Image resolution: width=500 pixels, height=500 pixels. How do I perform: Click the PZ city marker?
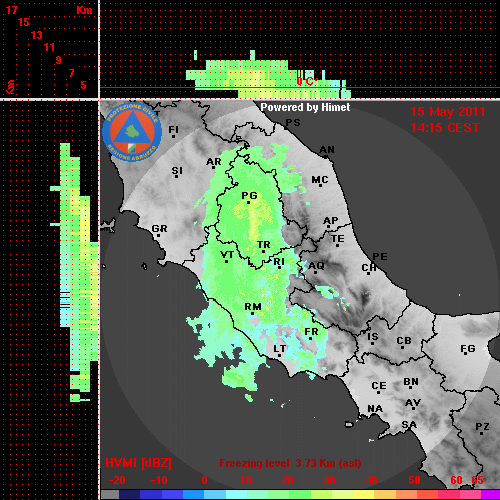pyautogui.click(x=482, y=433)
